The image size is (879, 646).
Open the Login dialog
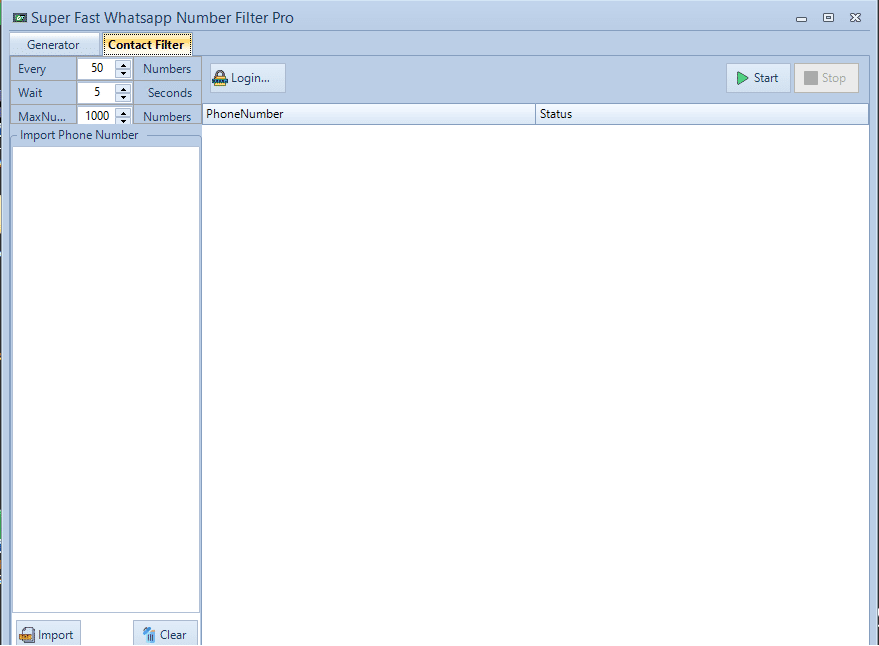click(247, 78)
